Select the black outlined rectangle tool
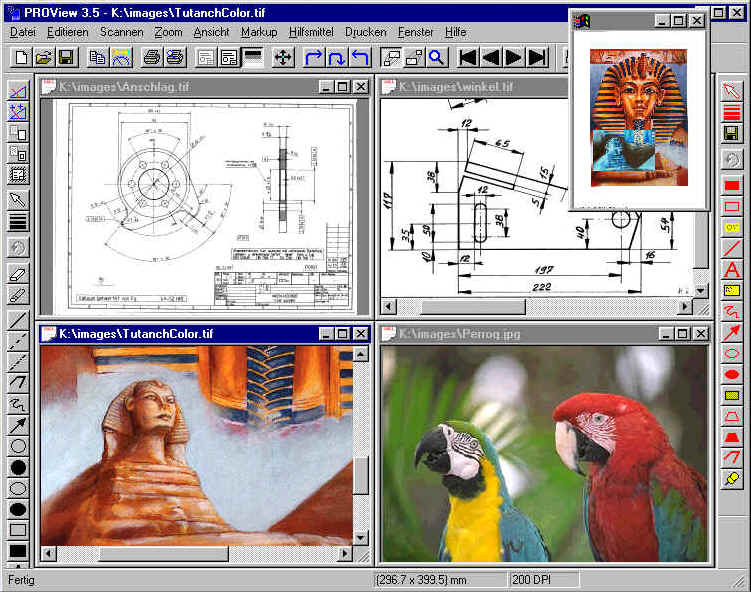Image resolution: width=751 pixels, height=592 pixels. (x=18, y=530)
